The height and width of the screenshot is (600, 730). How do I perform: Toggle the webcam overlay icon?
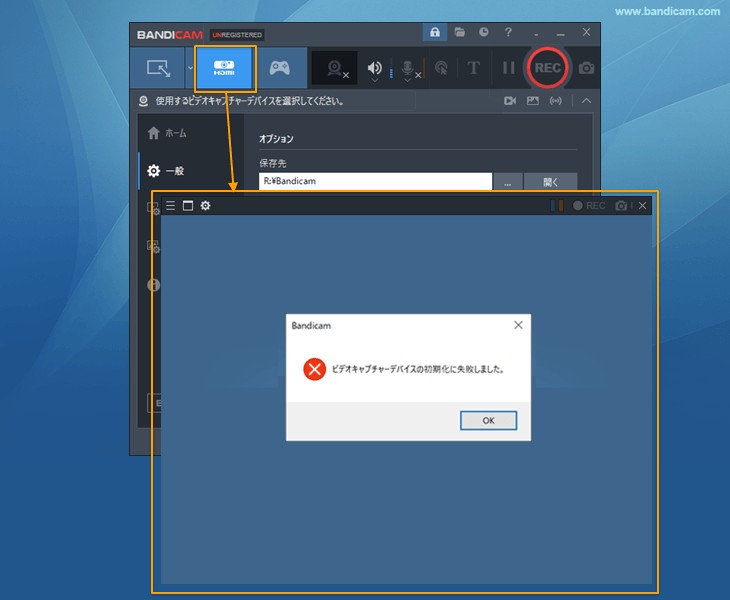click(x=335, y=68)
